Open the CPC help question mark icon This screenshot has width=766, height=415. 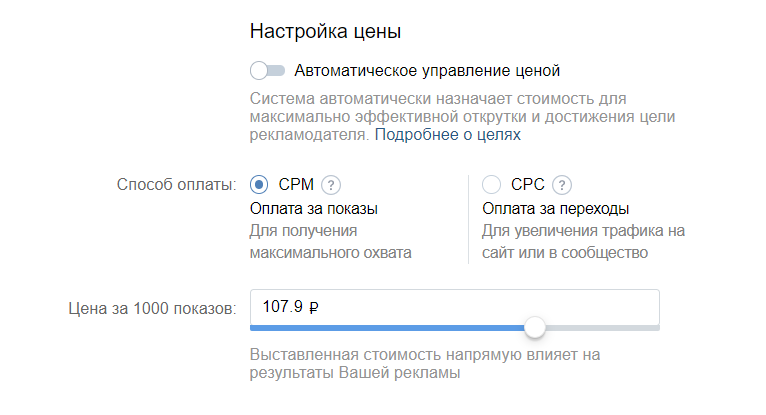562,185
